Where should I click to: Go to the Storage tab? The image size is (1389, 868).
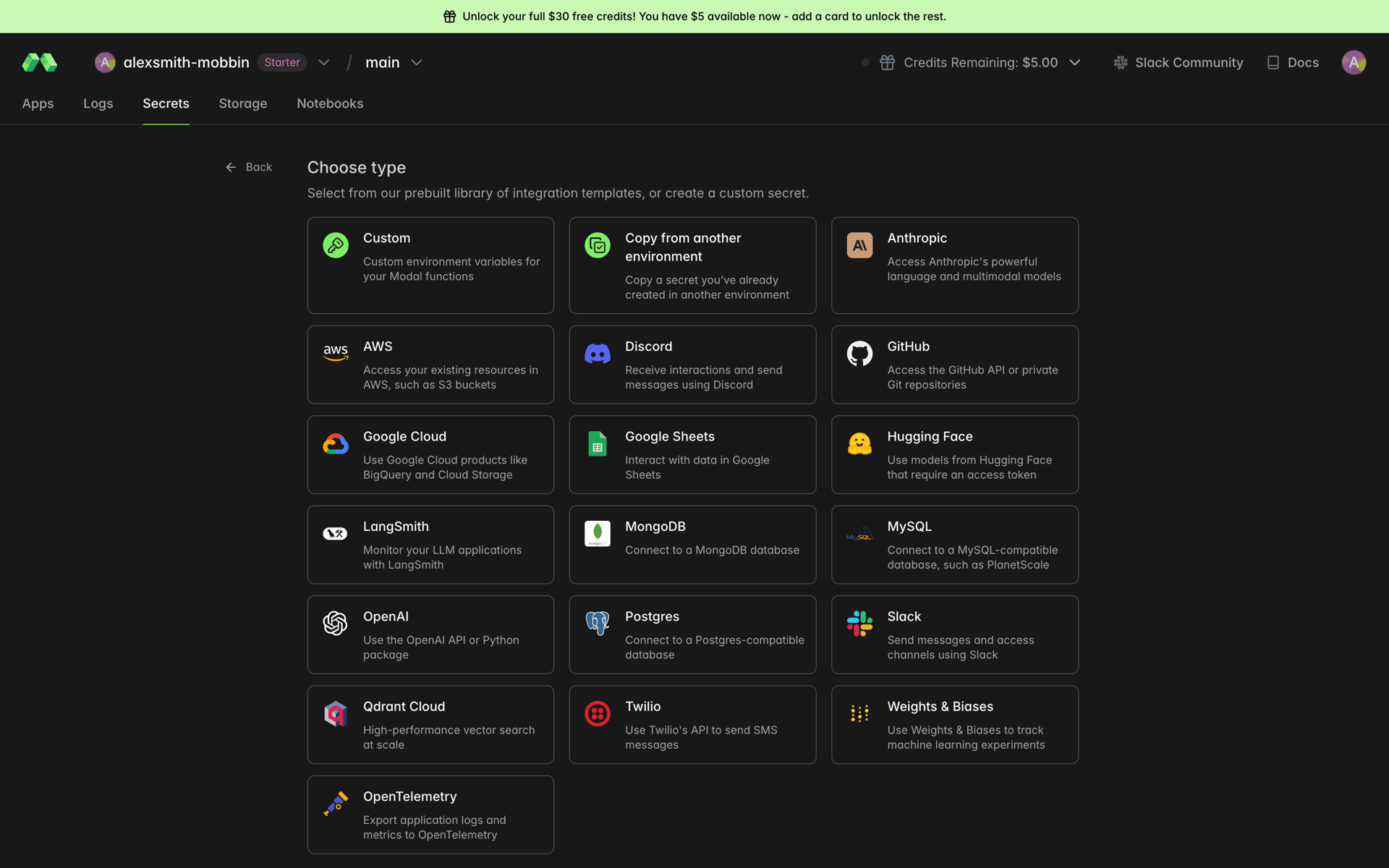(243, 103)
